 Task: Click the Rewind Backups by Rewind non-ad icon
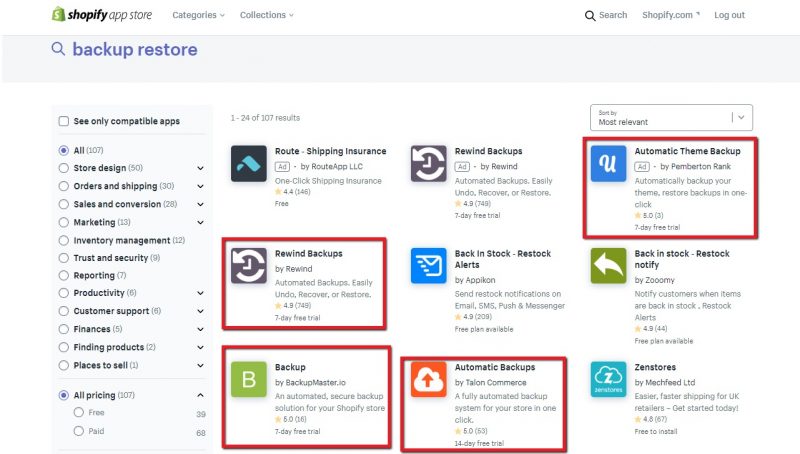coord(248,266)
